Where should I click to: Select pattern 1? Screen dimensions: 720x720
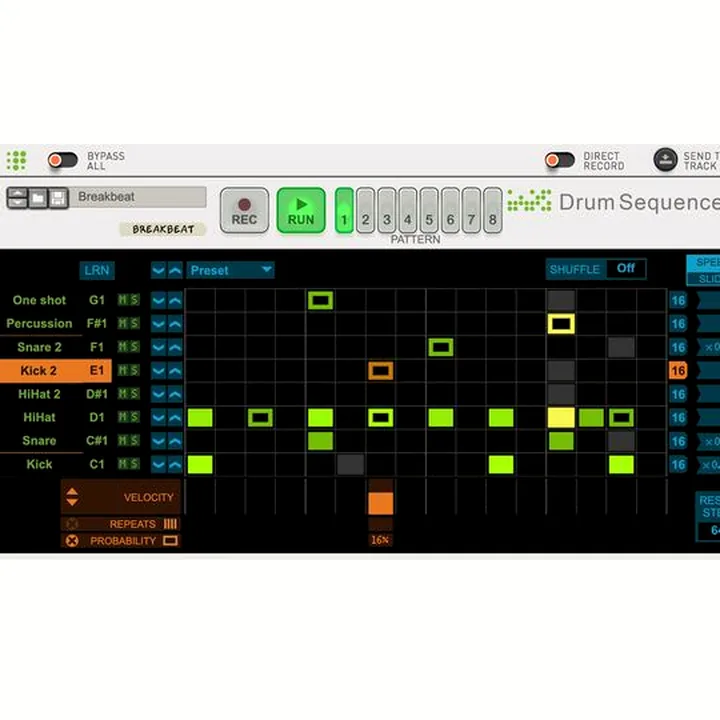(344, 210)
